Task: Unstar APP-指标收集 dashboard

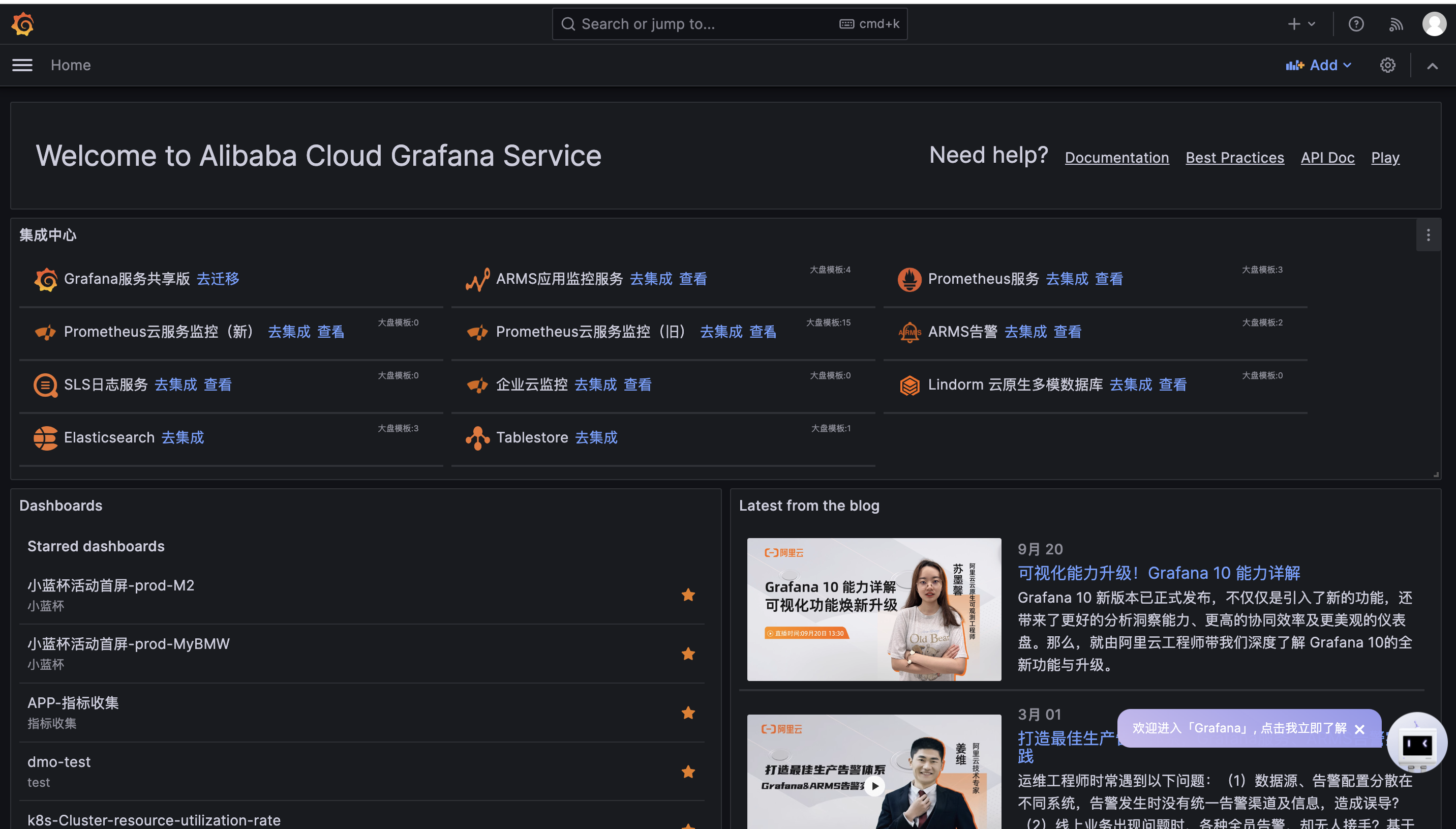Action: pos(688,713)
